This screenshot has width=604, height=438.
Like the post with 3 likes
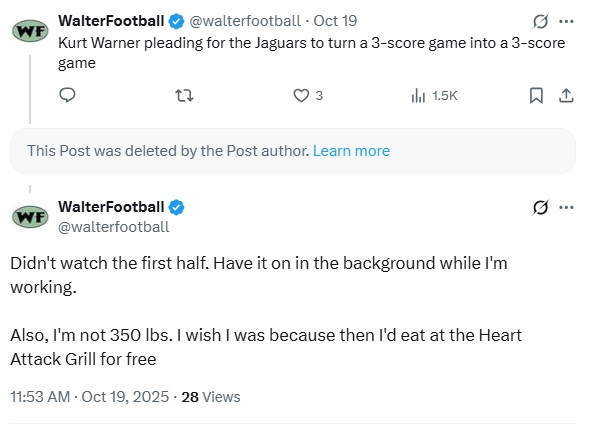301,96
